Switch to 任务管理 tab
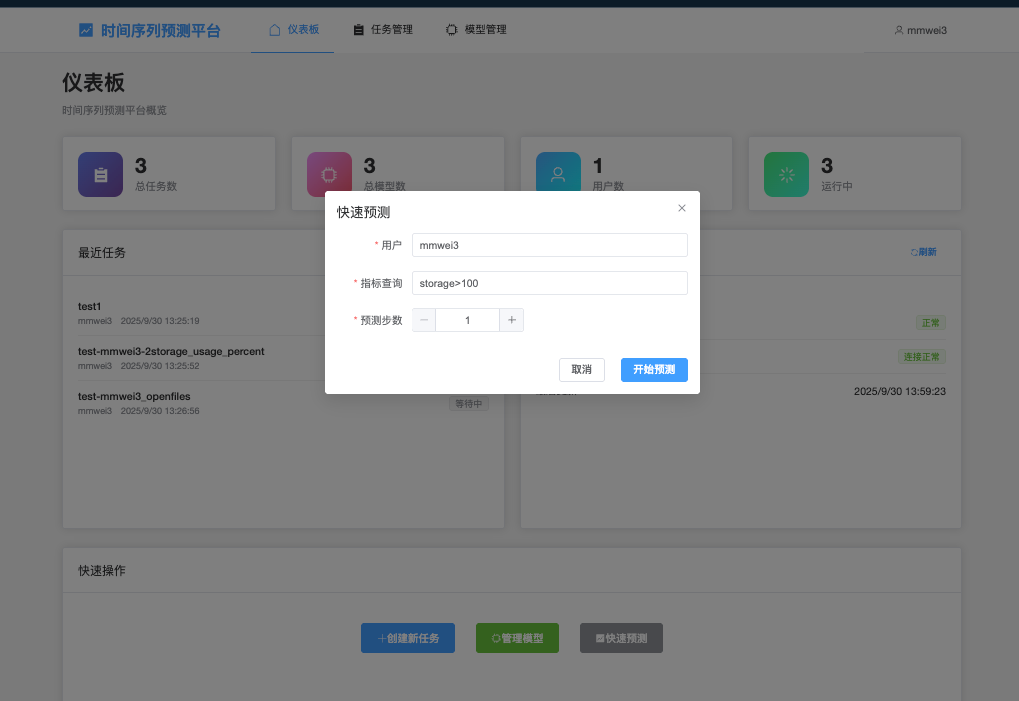1019x701 pixels. pyautogui.click(x=383, y=30)
